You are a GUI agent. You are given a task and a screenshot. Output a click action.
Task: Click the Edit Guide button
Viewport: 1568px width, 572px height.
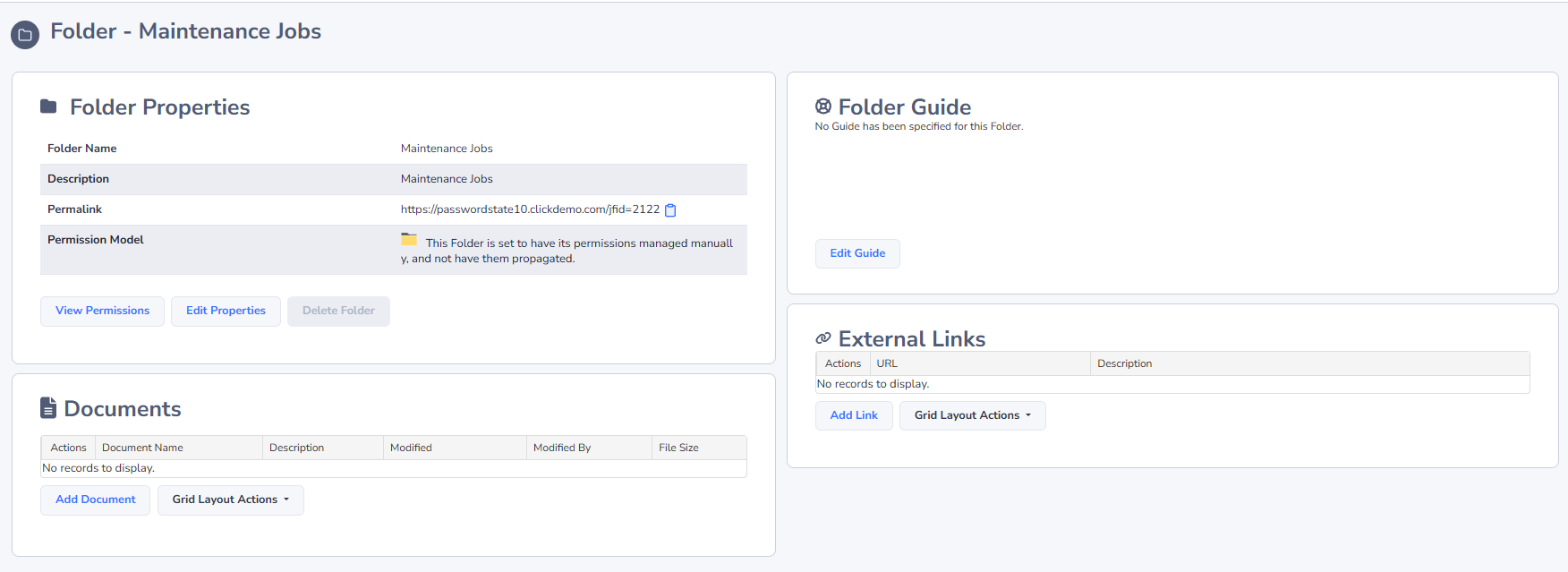(857, 253)
